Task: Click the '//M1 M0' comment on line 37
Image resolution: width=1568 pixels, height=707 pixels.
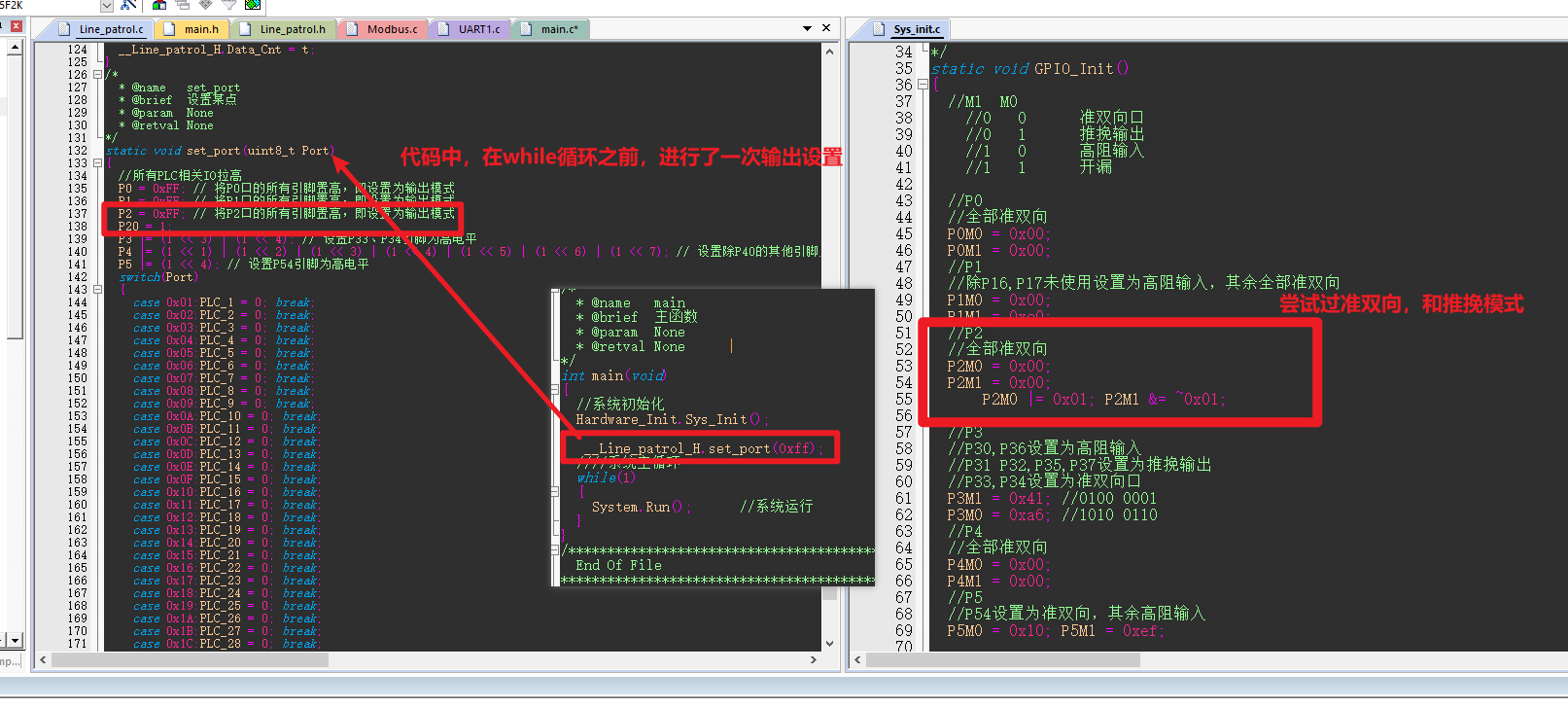Action: 983,101
